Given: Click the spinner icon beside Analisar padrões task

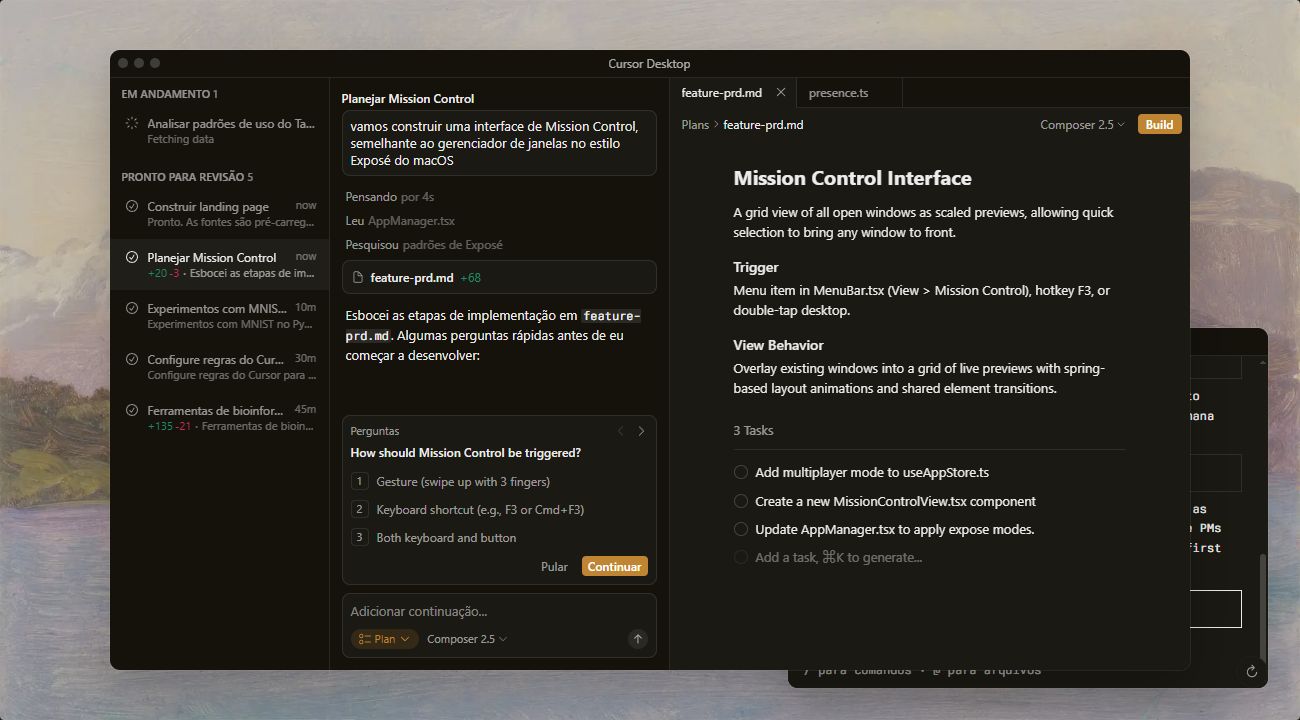Looking at the screenshot, I should [131, 124].
